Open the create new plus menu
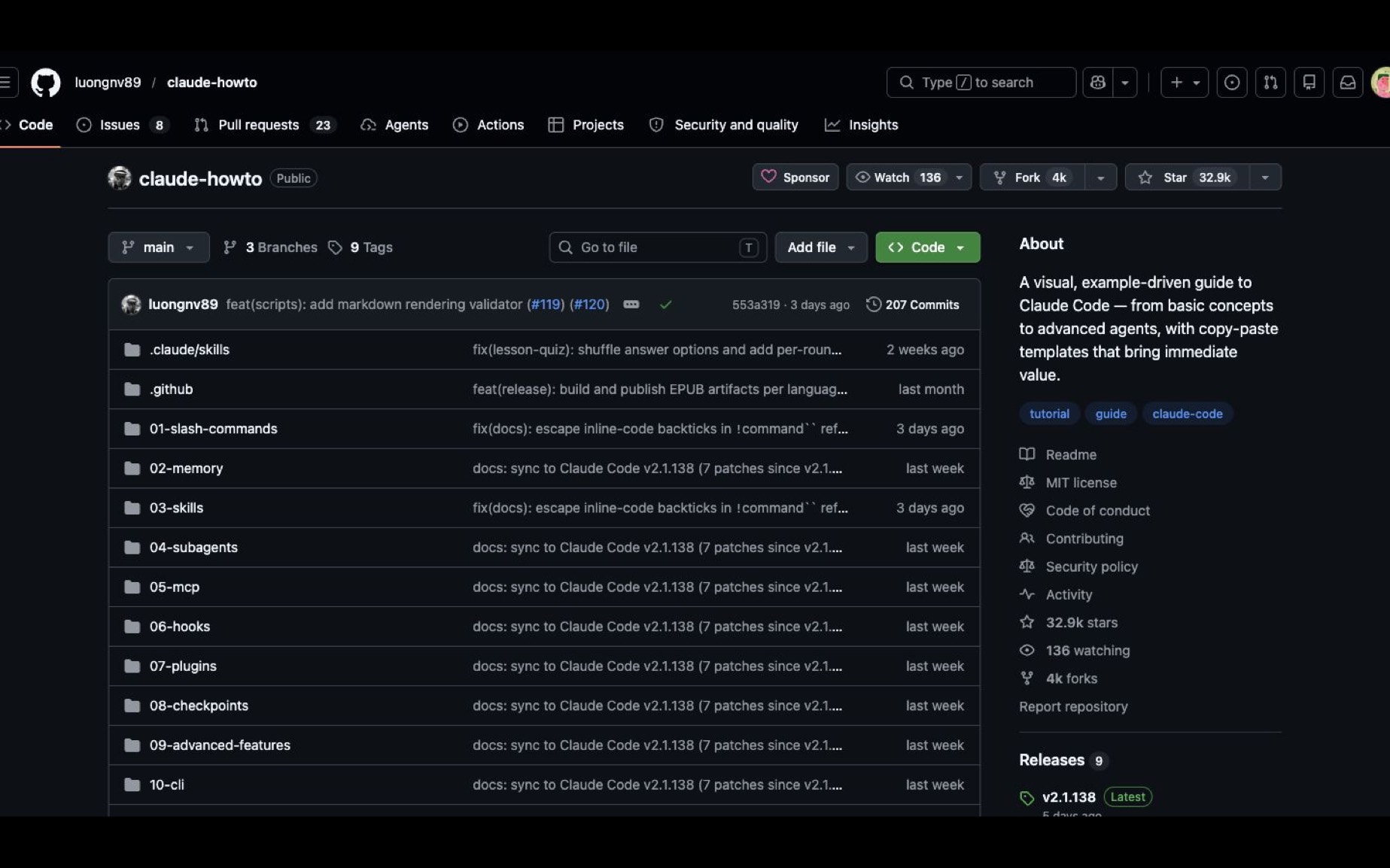This screenshot has height=868, width=1390. [x=1185, y=83]
